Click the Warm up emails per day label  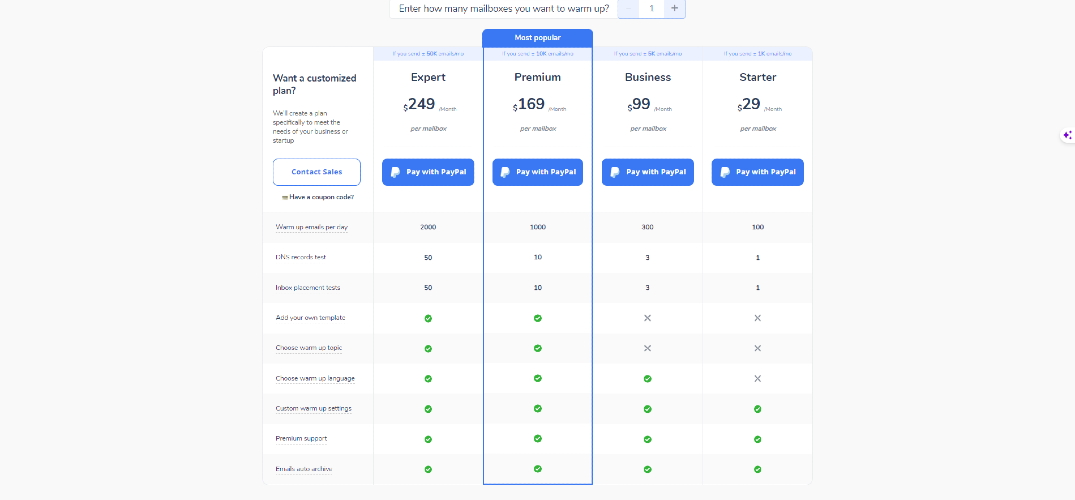coord(312,227)
